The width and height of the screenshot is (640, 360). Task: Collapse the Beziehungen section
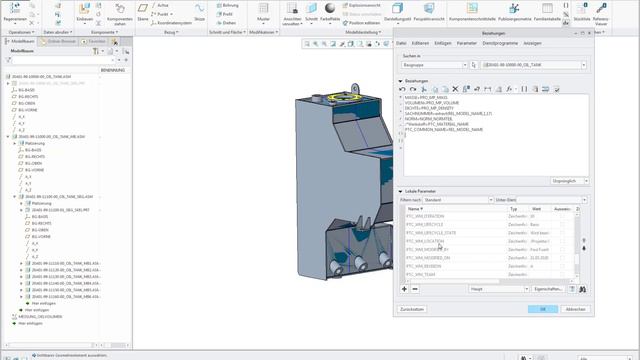[400, 81]
